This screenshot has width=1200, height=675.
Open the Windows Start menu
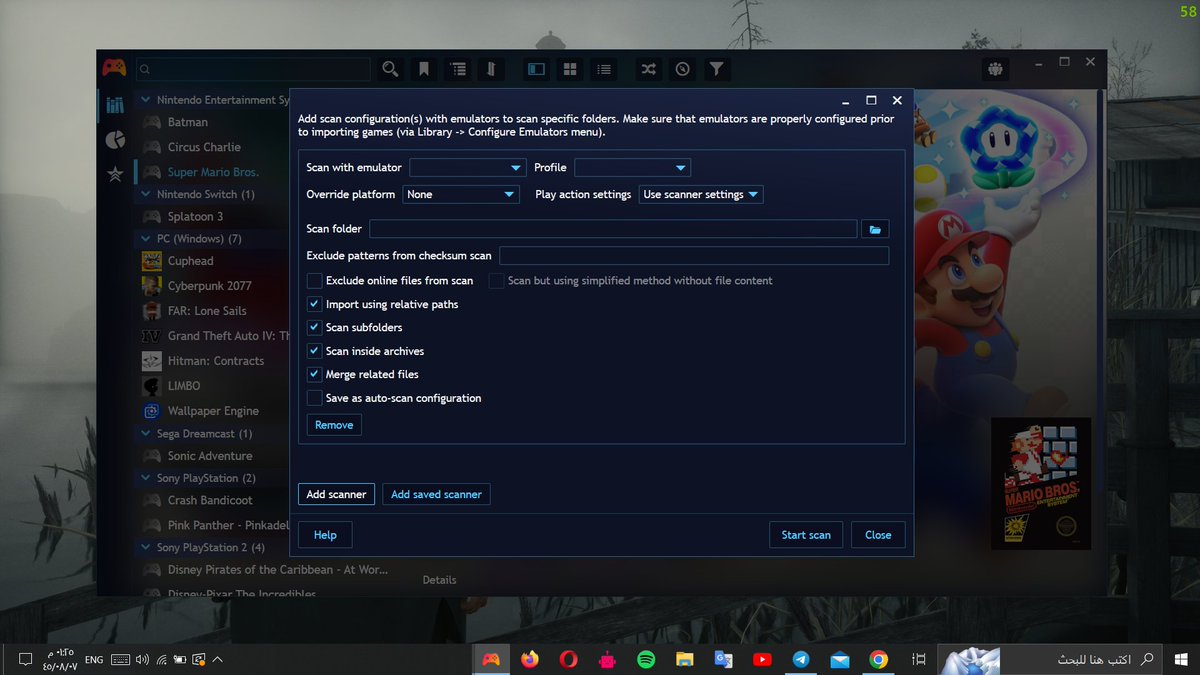point(1182,659)
